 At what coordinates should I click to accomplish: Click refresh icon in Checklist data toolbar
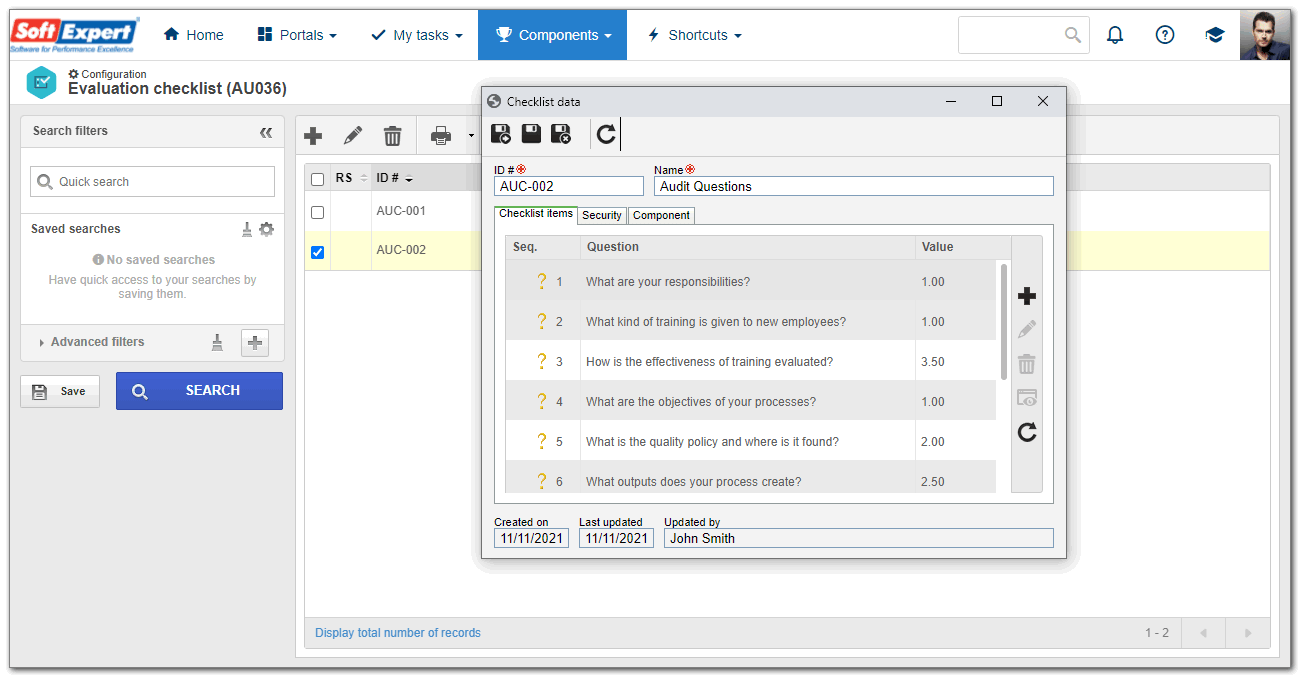click(x=606, y=134)
